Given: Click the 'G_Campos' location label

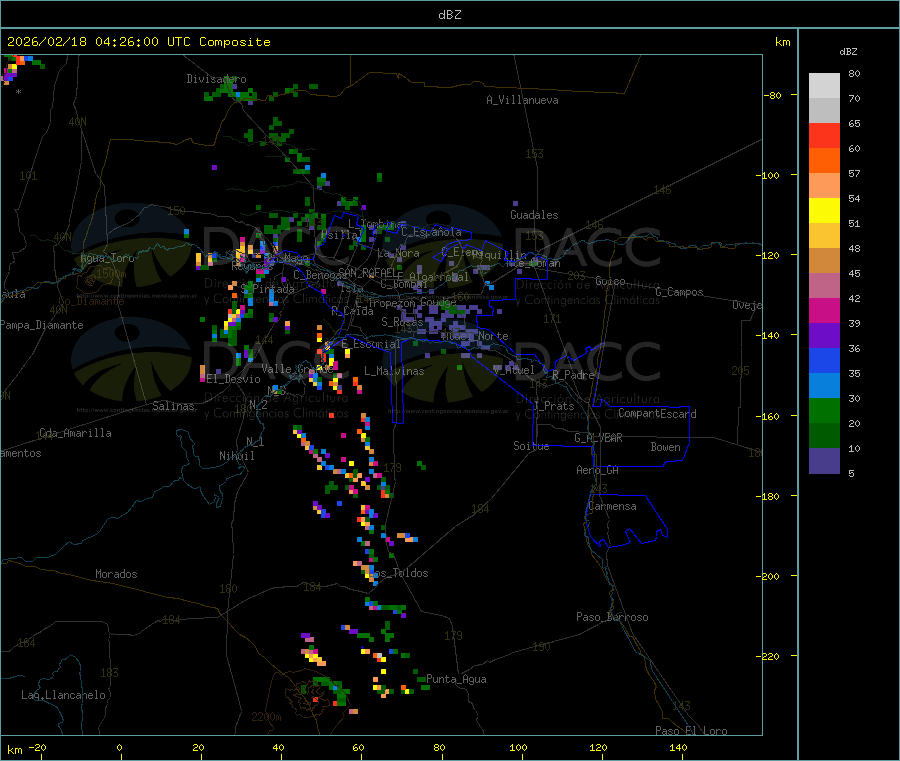Looking at the screenshot, I should pos(680,292).
